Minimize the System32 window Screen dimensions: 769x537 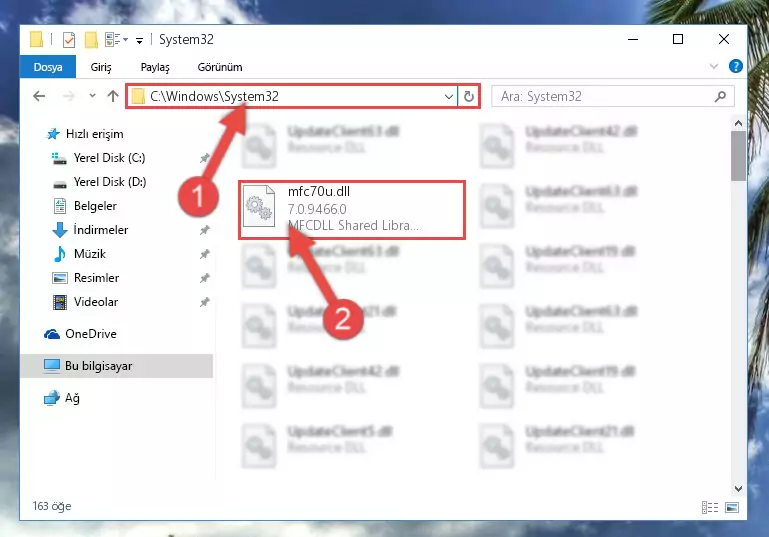coord(633,39)
